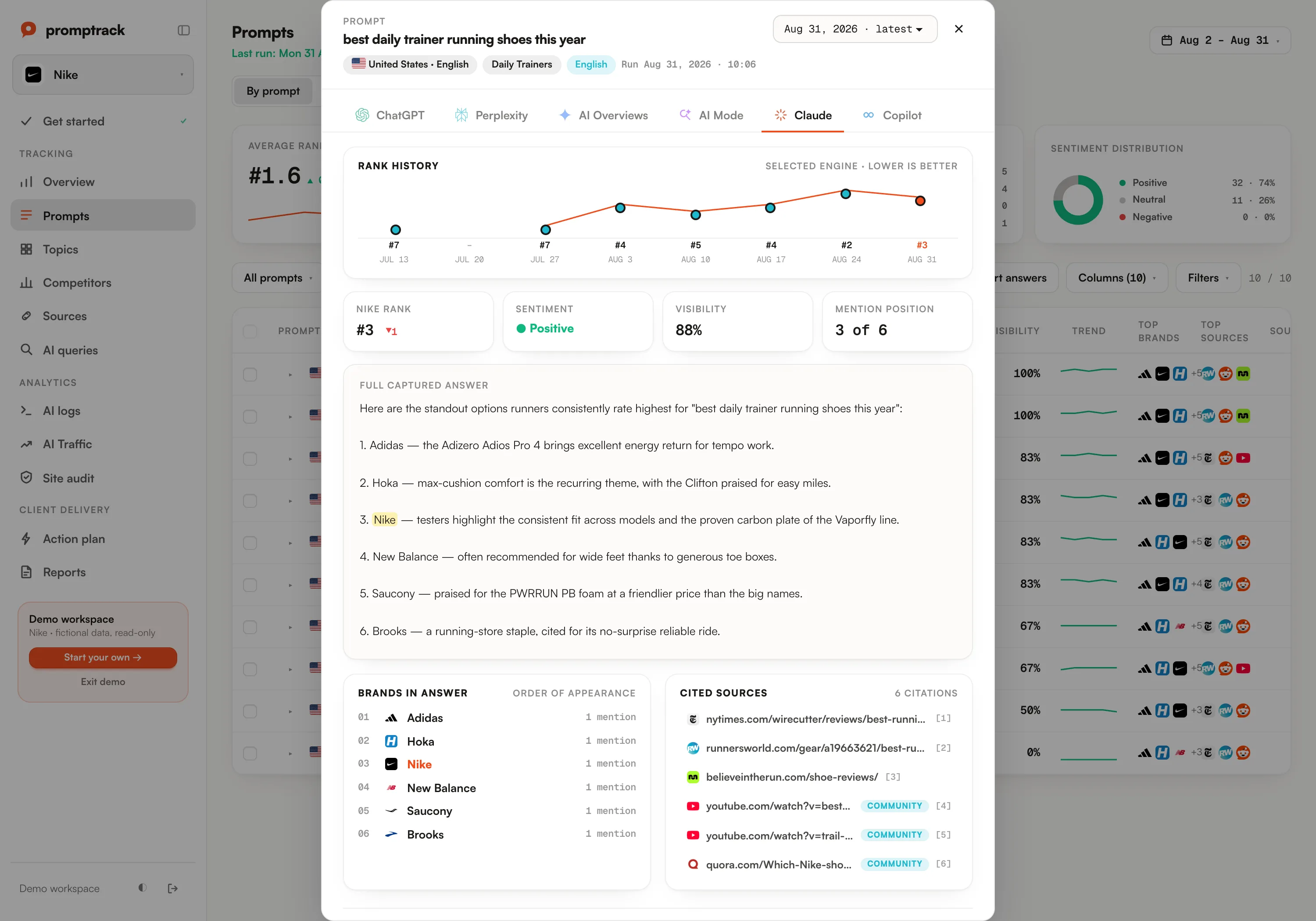
Task: Click the AI Mode icon
Action: [x=685, y=114]
